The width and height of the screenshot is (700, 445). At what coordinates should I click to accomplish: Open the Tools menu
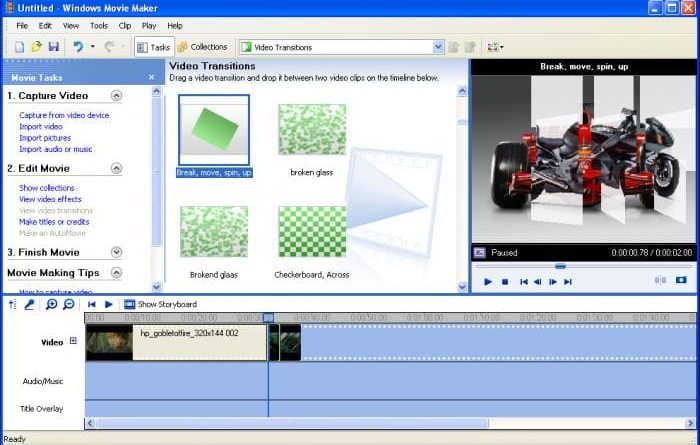(99, 26)
